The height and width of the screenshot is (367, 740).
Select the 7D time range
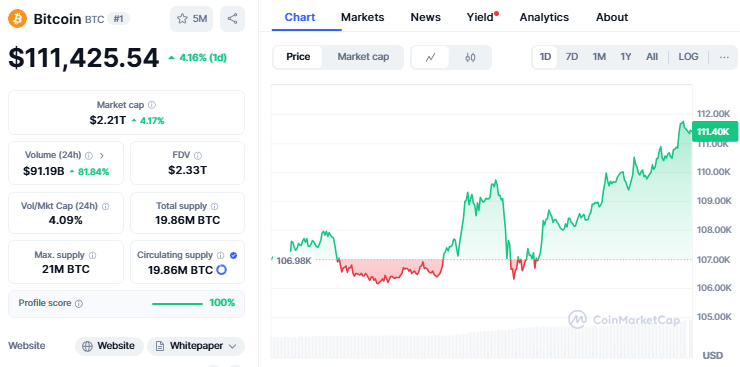tap(572, 57)
